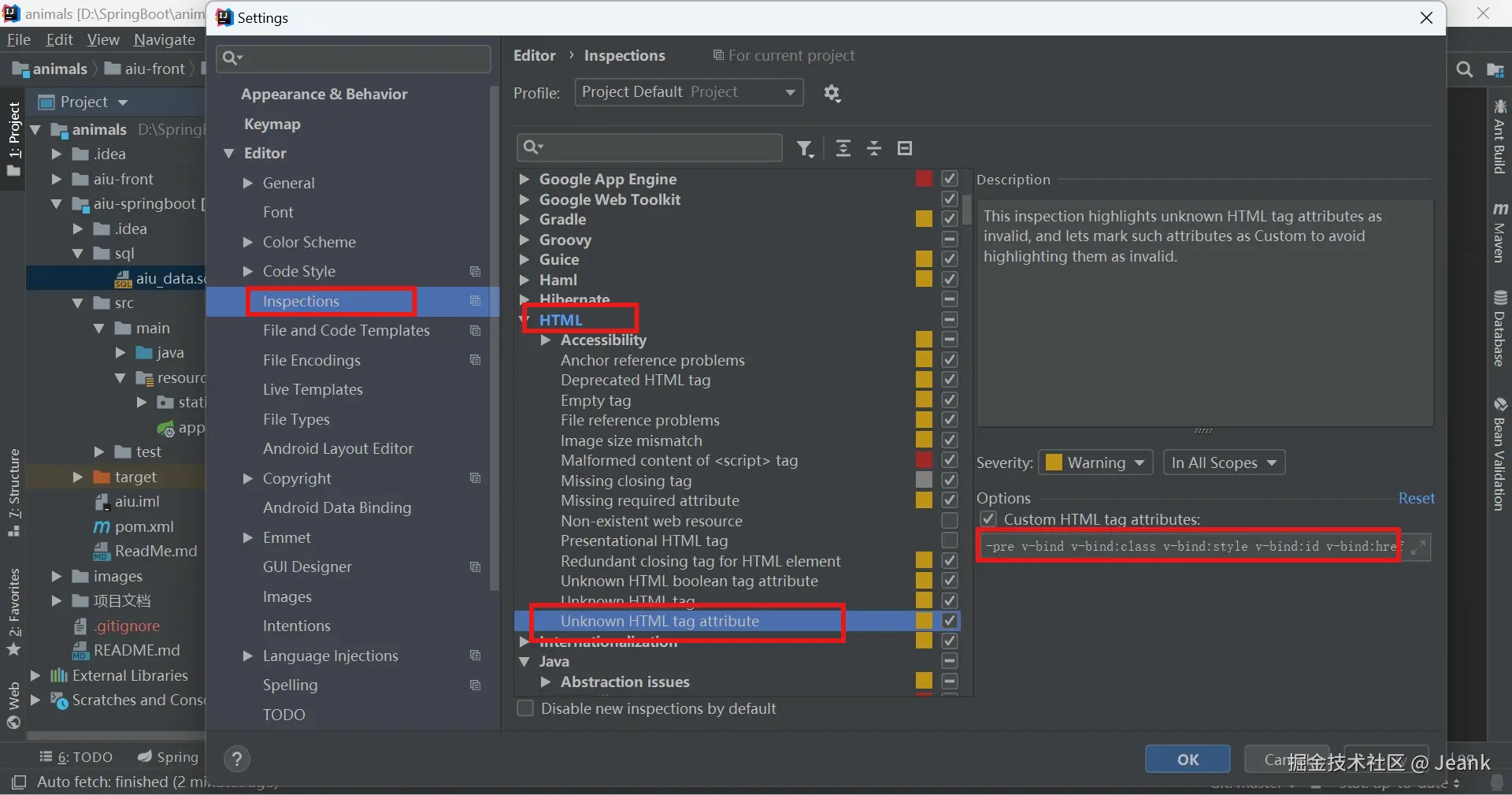
Task: Expand the Color Scheme settings node
Action: pyautogui.click(x=248, y=242)
